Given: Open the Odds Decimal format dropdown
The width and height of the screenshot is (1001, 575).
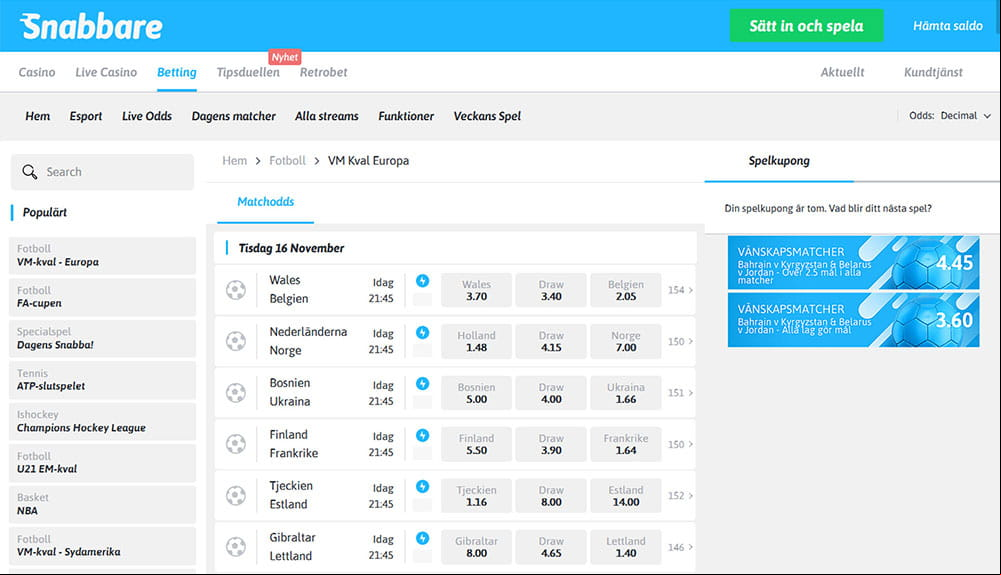Looking at the screenshot, I should (950, 116).
